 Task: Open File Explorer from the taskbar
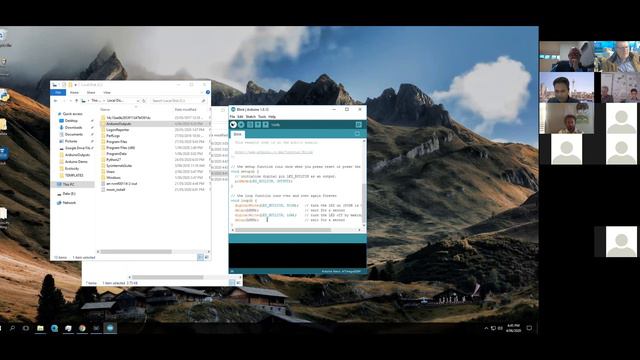pos(40,328)
